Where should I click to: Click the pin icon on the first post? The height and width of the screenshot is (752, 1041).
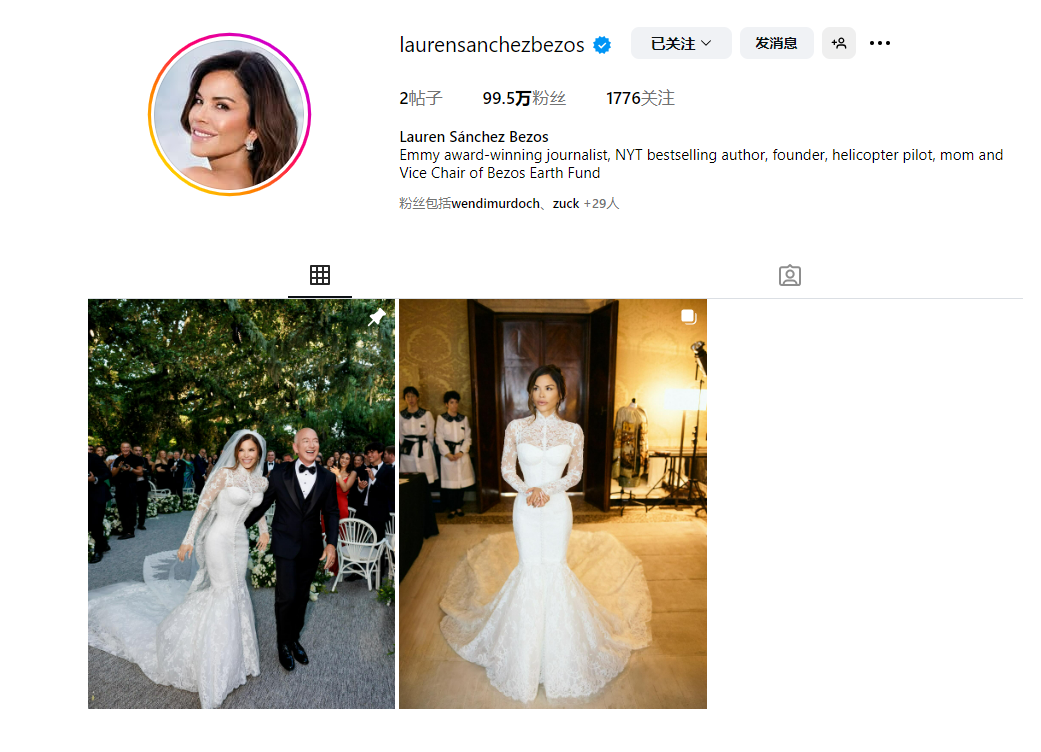pos(377,317)
